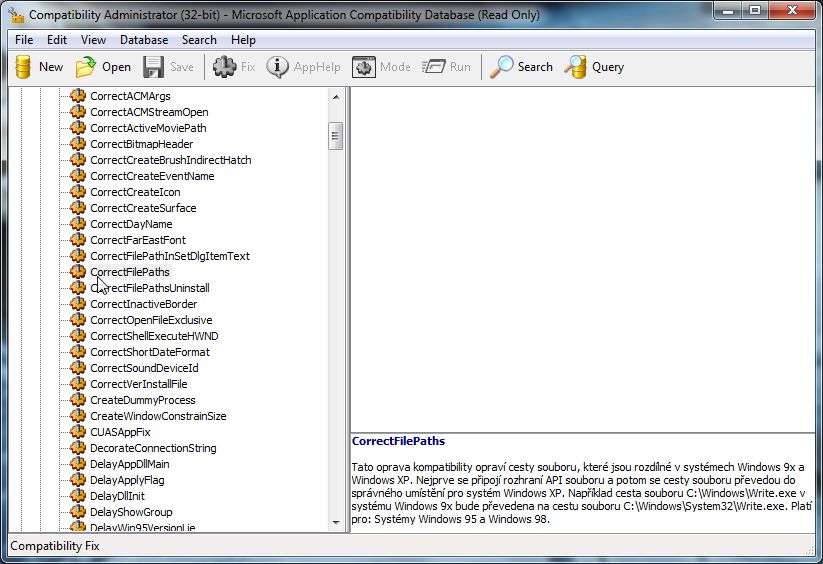
Task: Open the Edit menu
Action: point(57,40)
